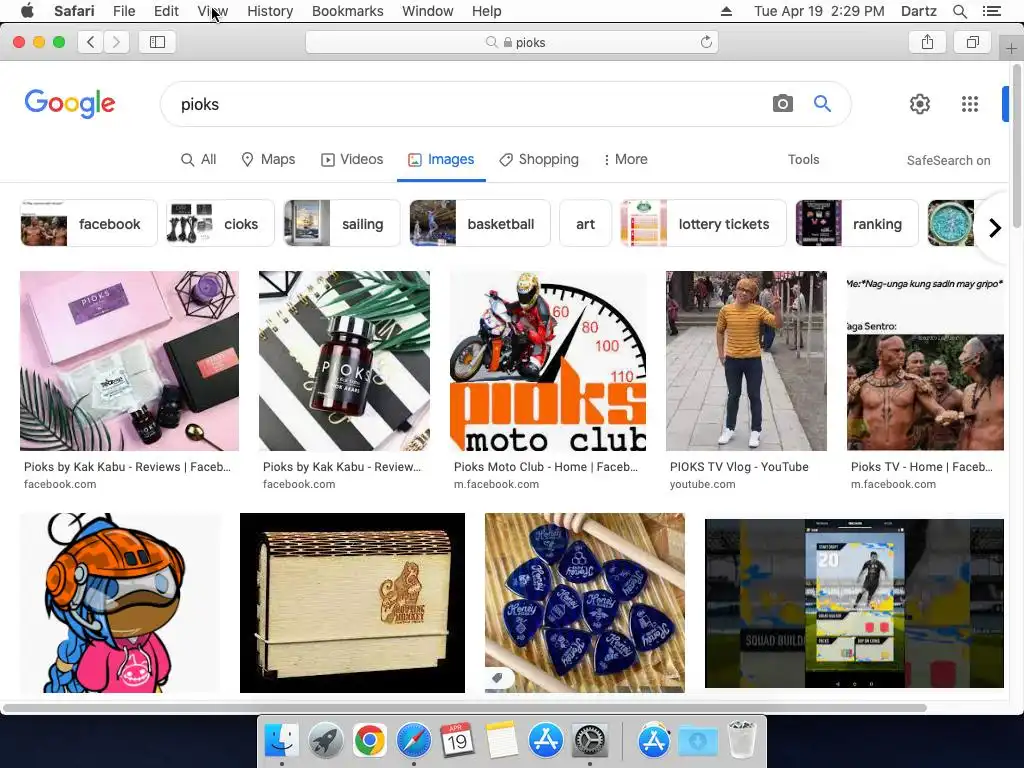Open the Notification Center list icon
The image size is (1024, 768).
coord(992,11)
